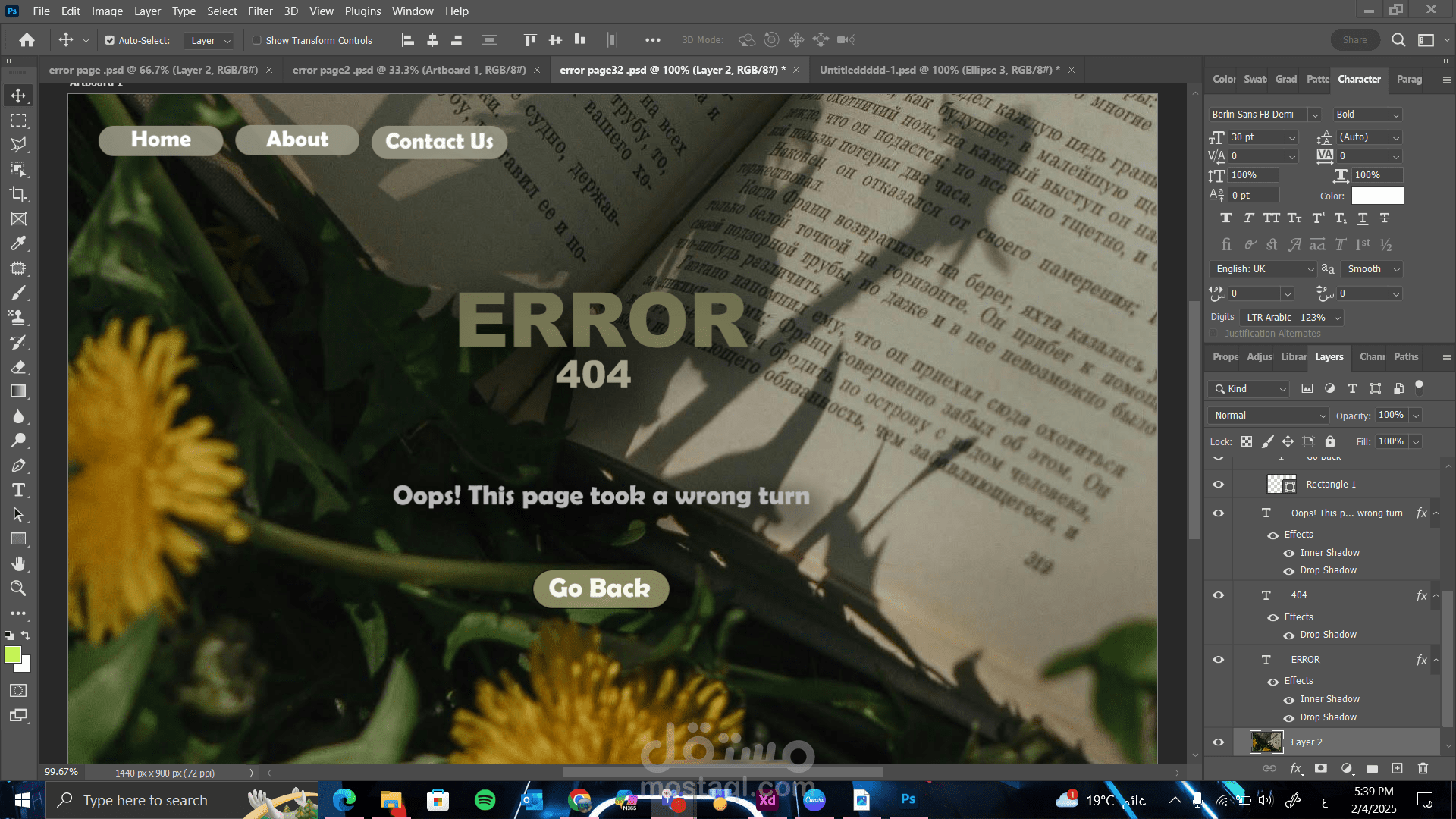Viewport: 1456px width, 819px height.
Task: Click the three-dots more options button
Action: [x=652, y=40]
